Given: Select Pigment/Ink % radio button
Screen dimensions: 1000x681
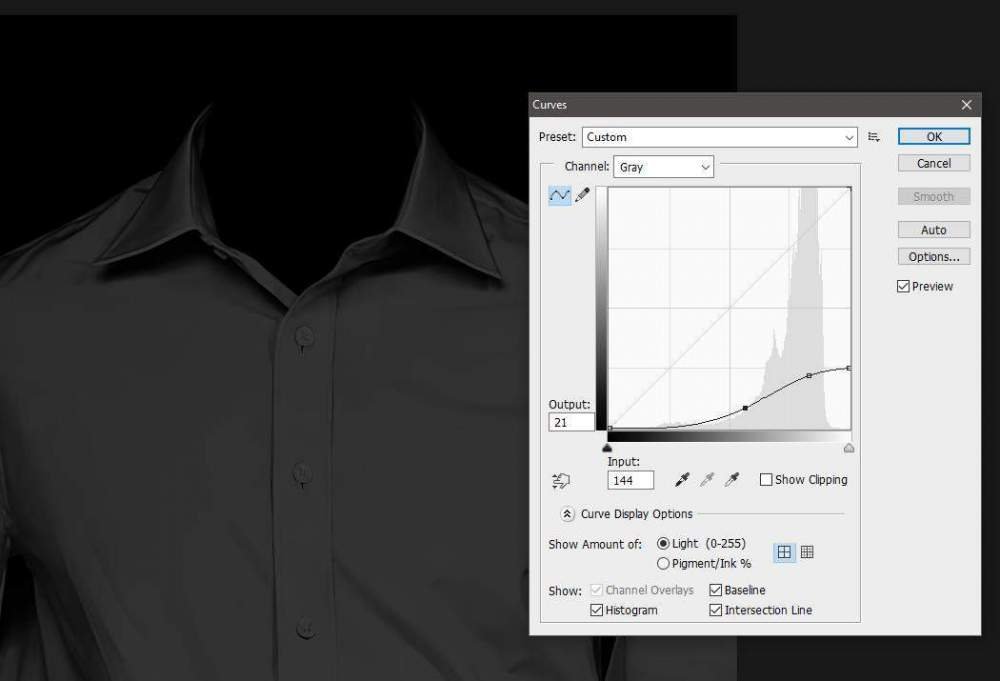Looking at the screenshot, I should pos(663,564).
